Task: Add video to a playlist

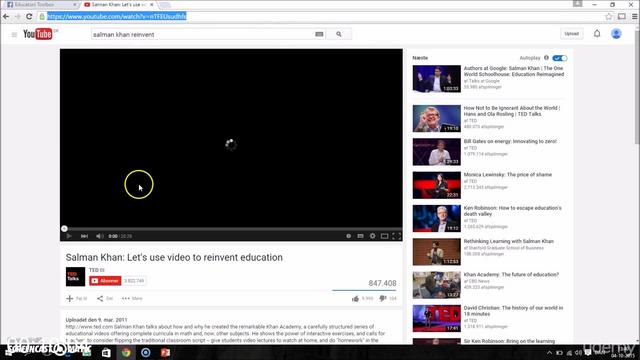Action: click(x=77, y=298)
